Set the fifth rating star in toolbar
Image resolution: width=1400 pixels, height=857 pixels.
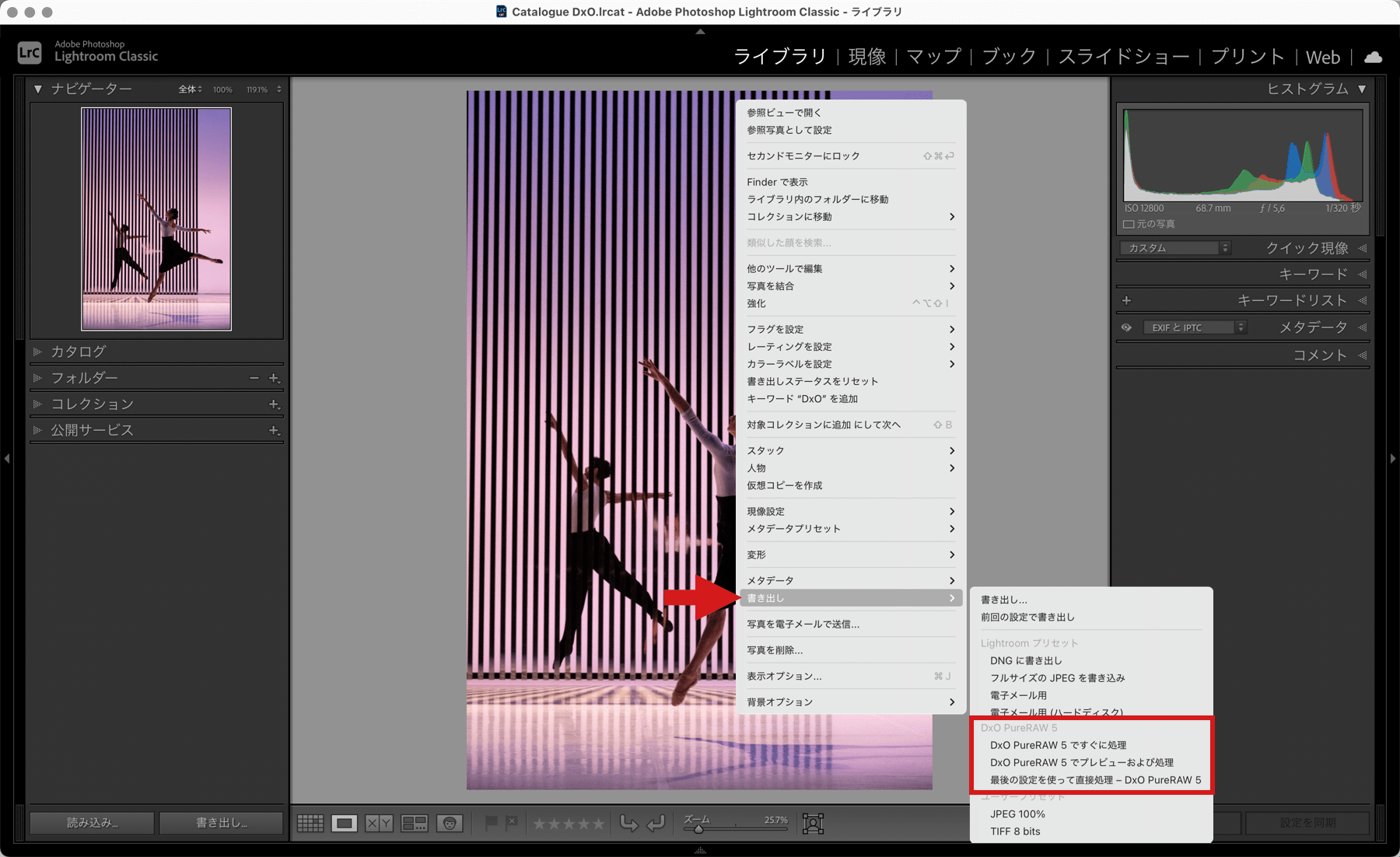click(x=598, y=823)
